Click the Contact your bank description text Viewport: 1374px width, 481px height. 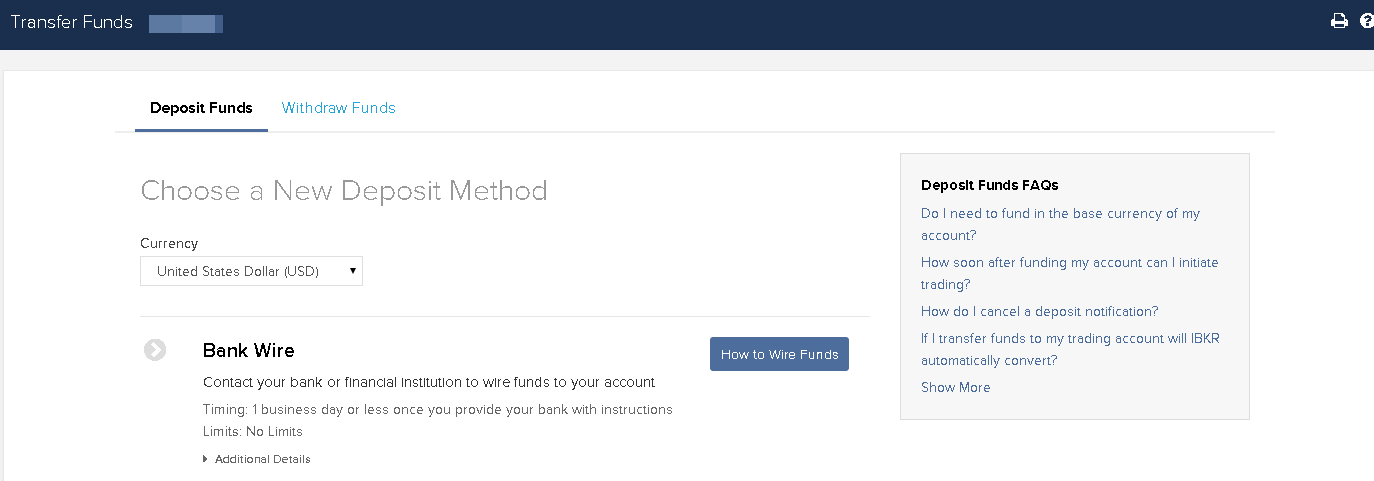pos(429,382)
